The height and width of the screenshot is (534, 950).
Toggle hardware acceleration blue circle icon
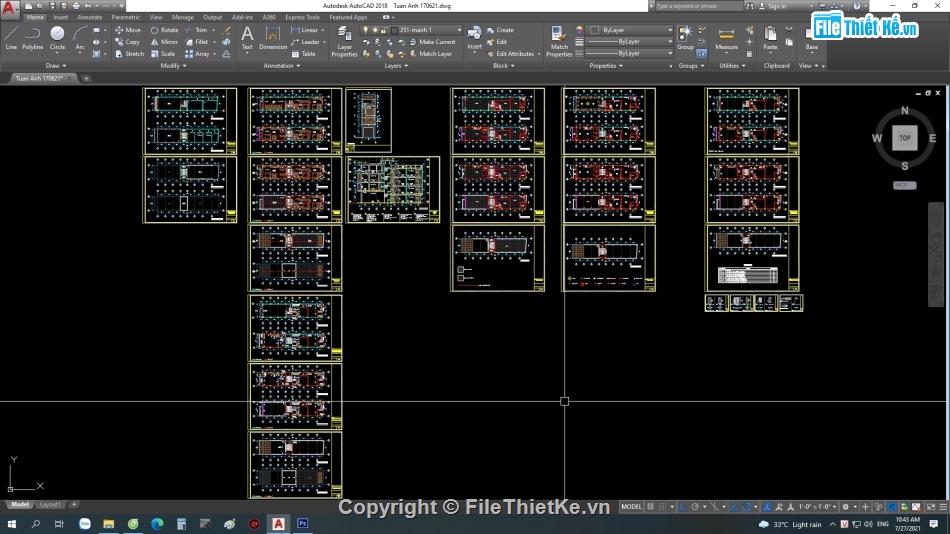pyautogui.click(x=892, y=507)
